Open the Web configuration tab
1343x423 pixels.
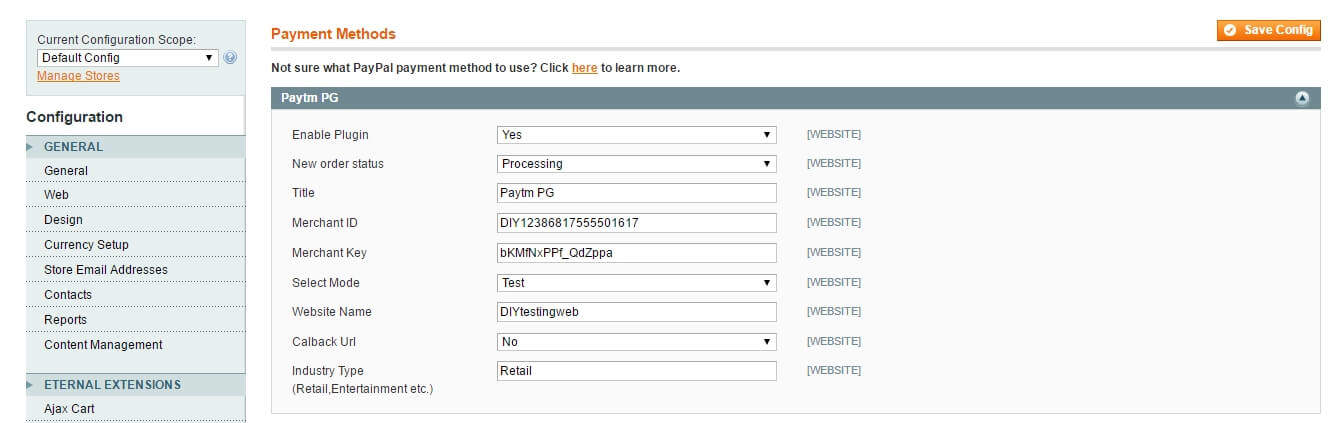[57, 195]
